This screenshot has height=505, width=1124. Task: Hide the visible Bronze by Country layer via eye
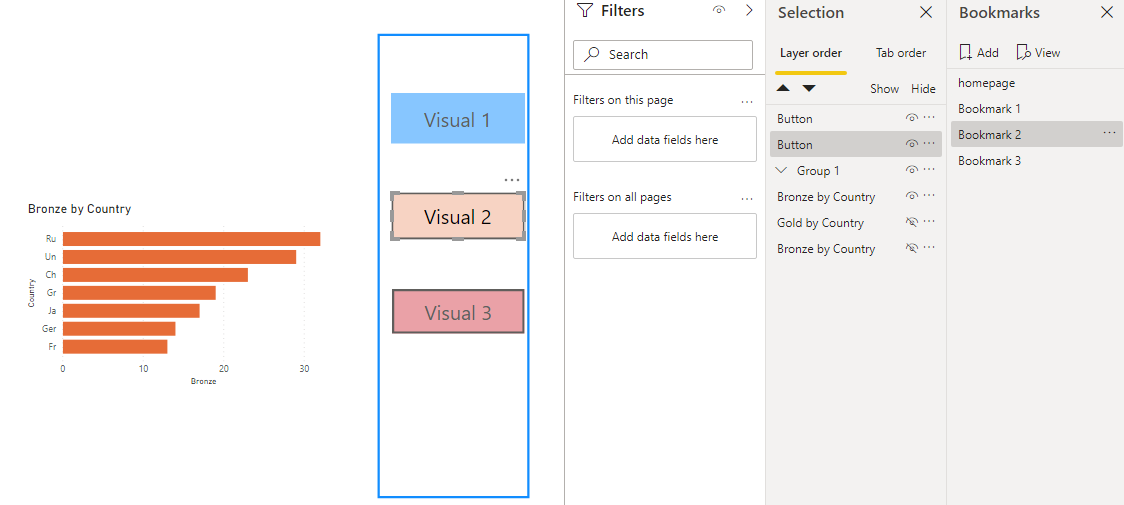pyautogui.click(x=912, y=195)
